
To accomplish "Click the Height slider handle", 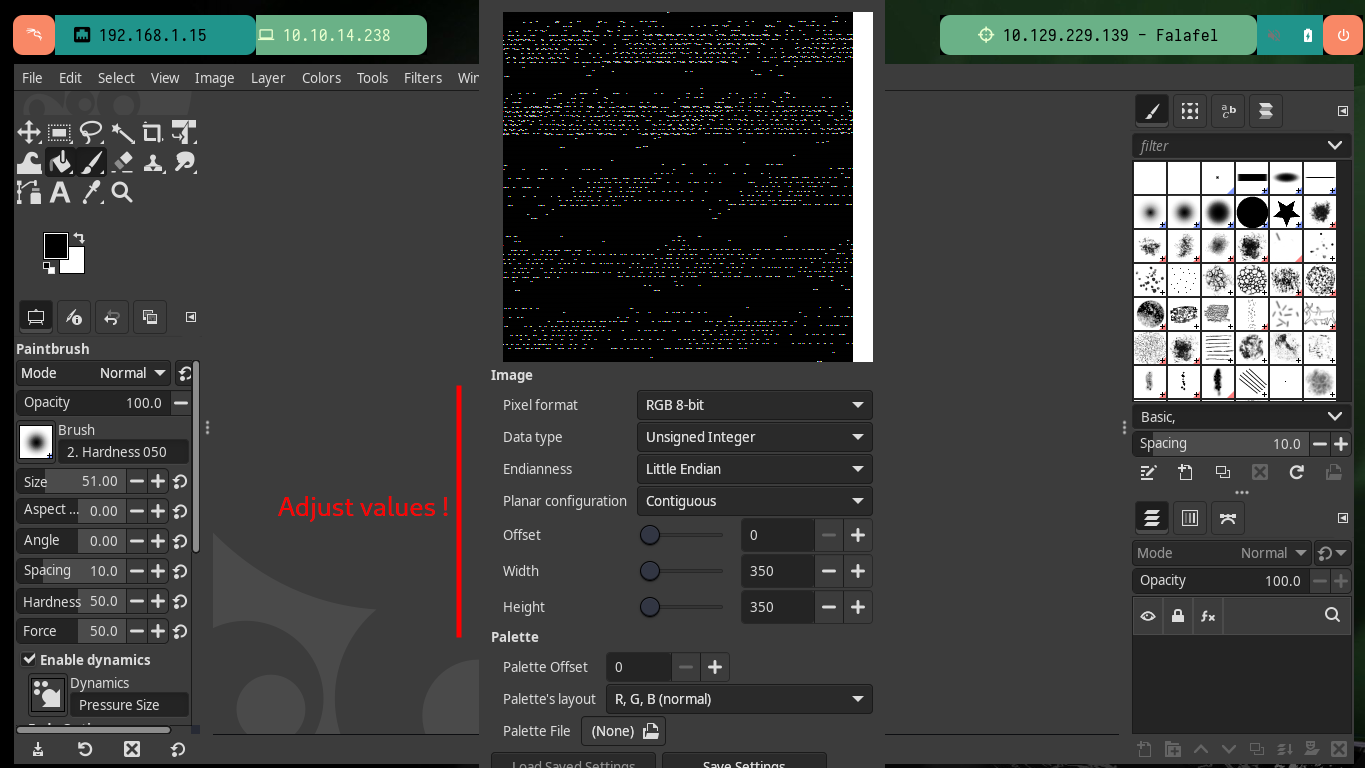I will [650, 607].
